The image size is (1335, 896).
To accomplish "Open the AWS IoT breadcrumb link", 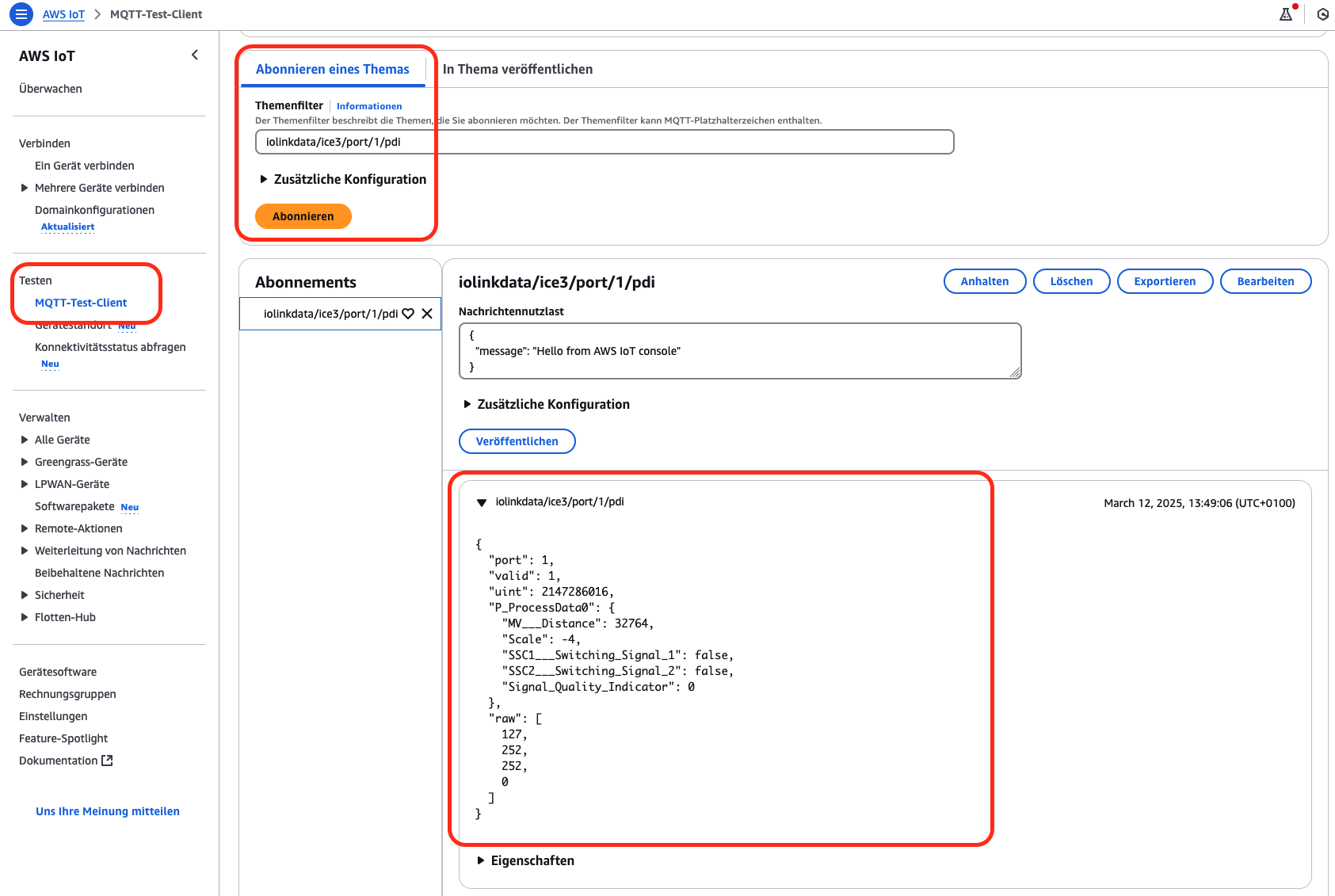I will [63, 14].
